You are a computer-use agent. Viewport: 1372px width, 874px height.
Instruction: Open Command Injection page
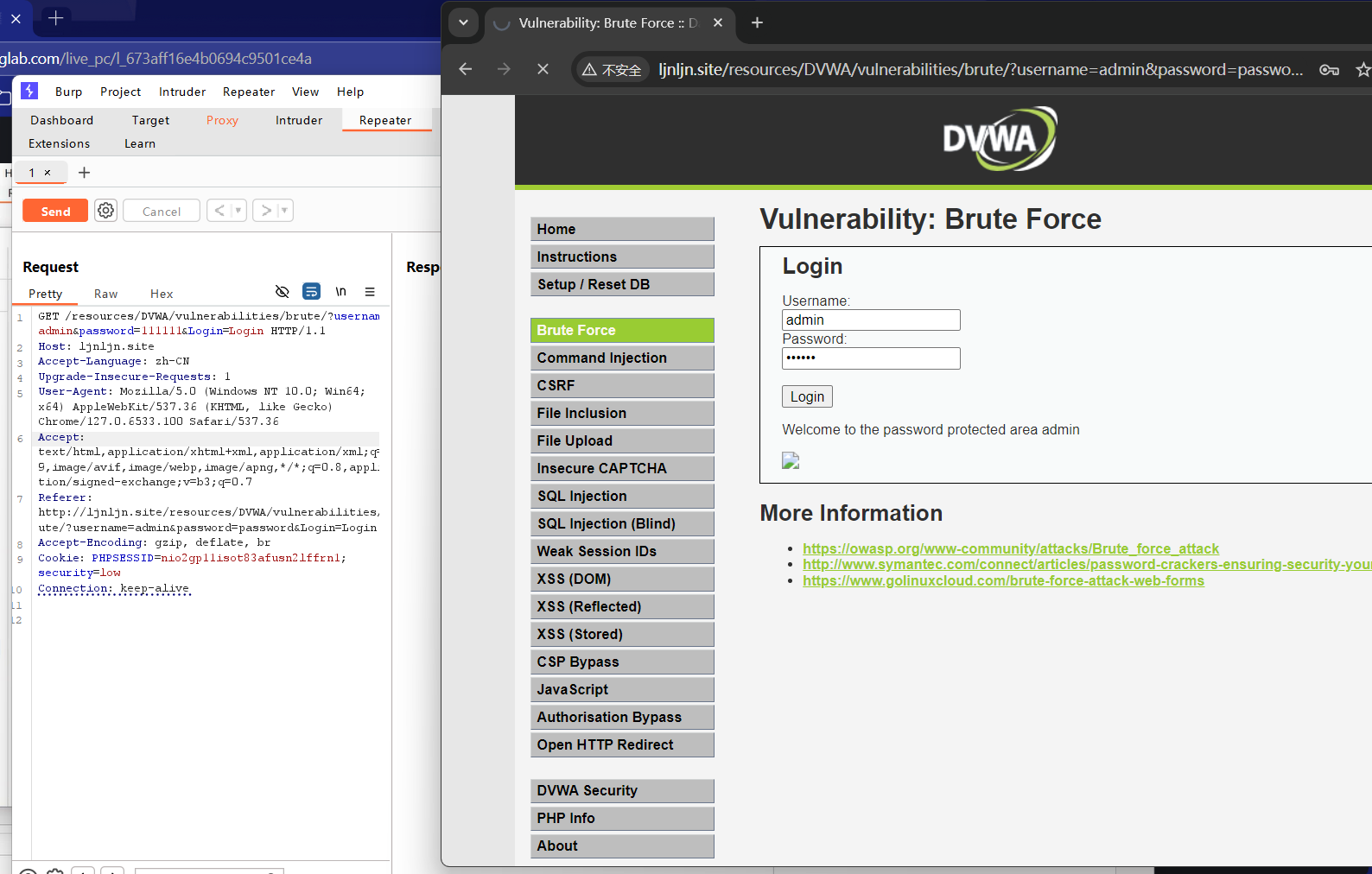point(622,358)
